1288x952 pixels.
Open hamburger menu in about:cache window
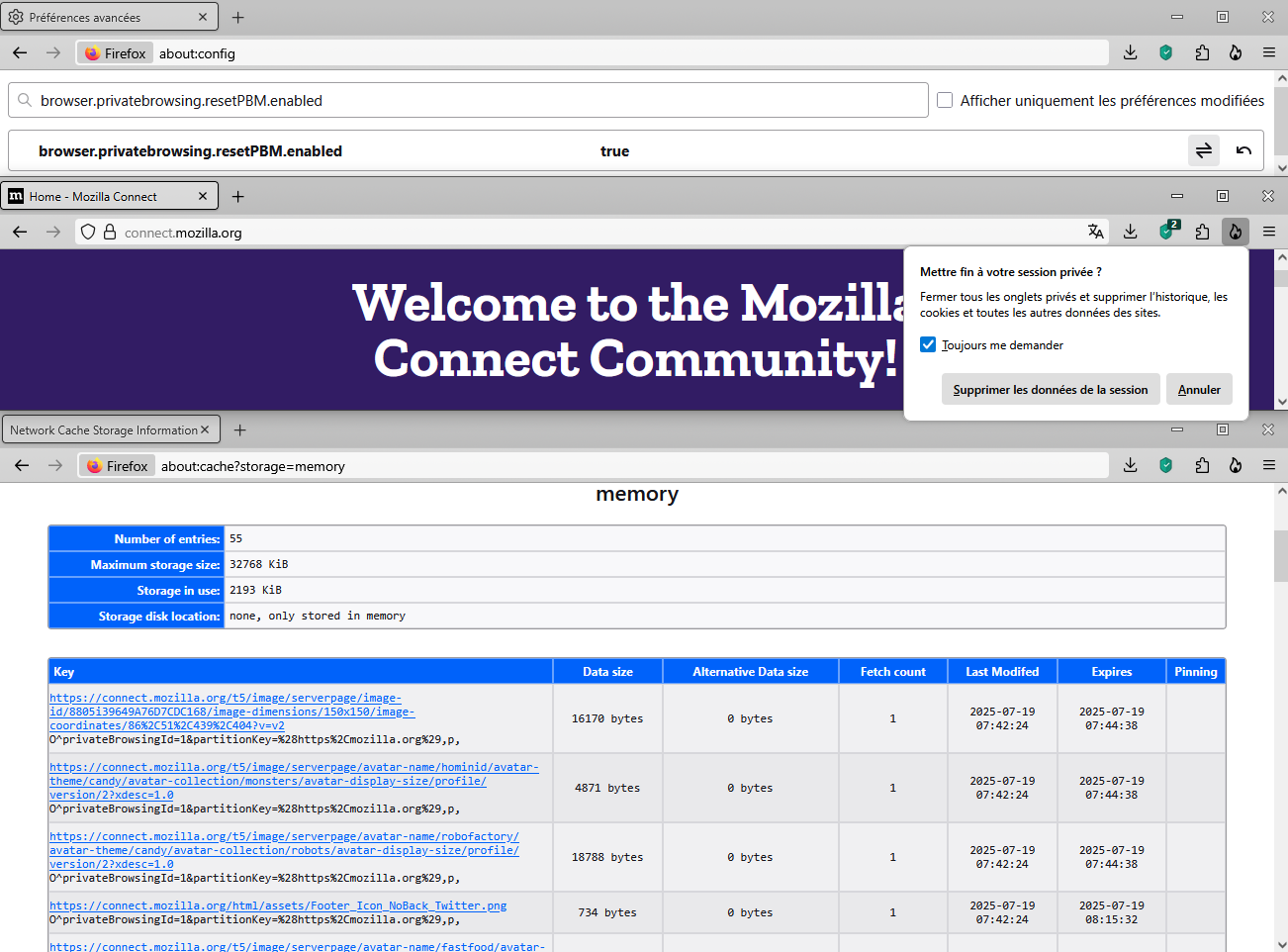point(1269,465)
